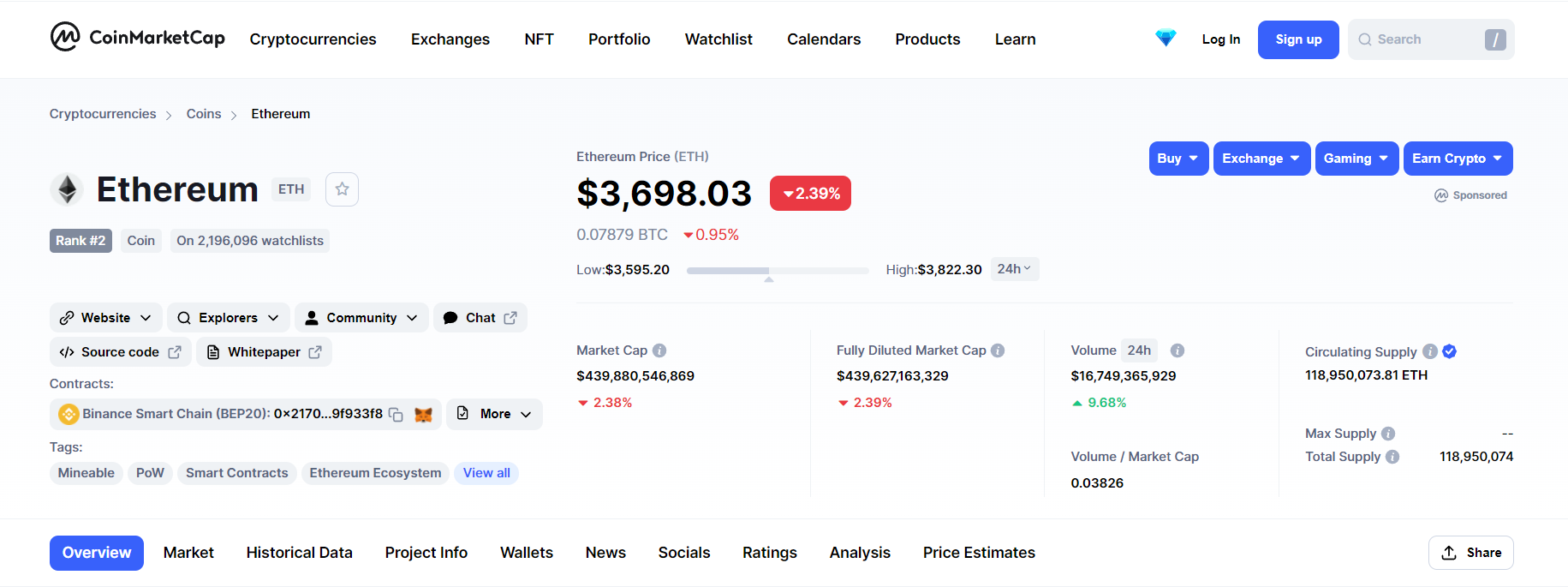Click the Ethereum coin logo
The image size is (1568, 587).
(67, 189)
